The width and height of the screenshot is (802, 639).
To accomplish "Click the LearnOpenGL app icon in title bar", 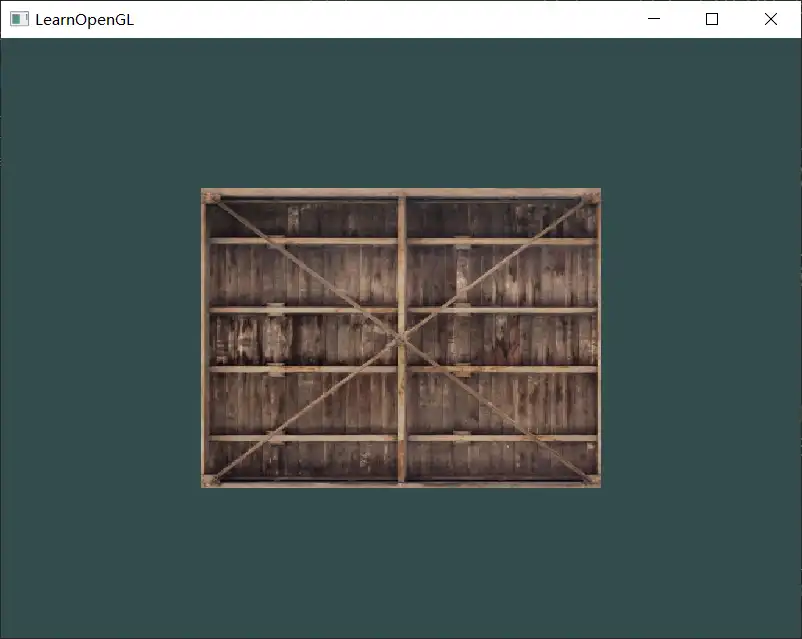I will pyautogui.click(x=19, y=19).
